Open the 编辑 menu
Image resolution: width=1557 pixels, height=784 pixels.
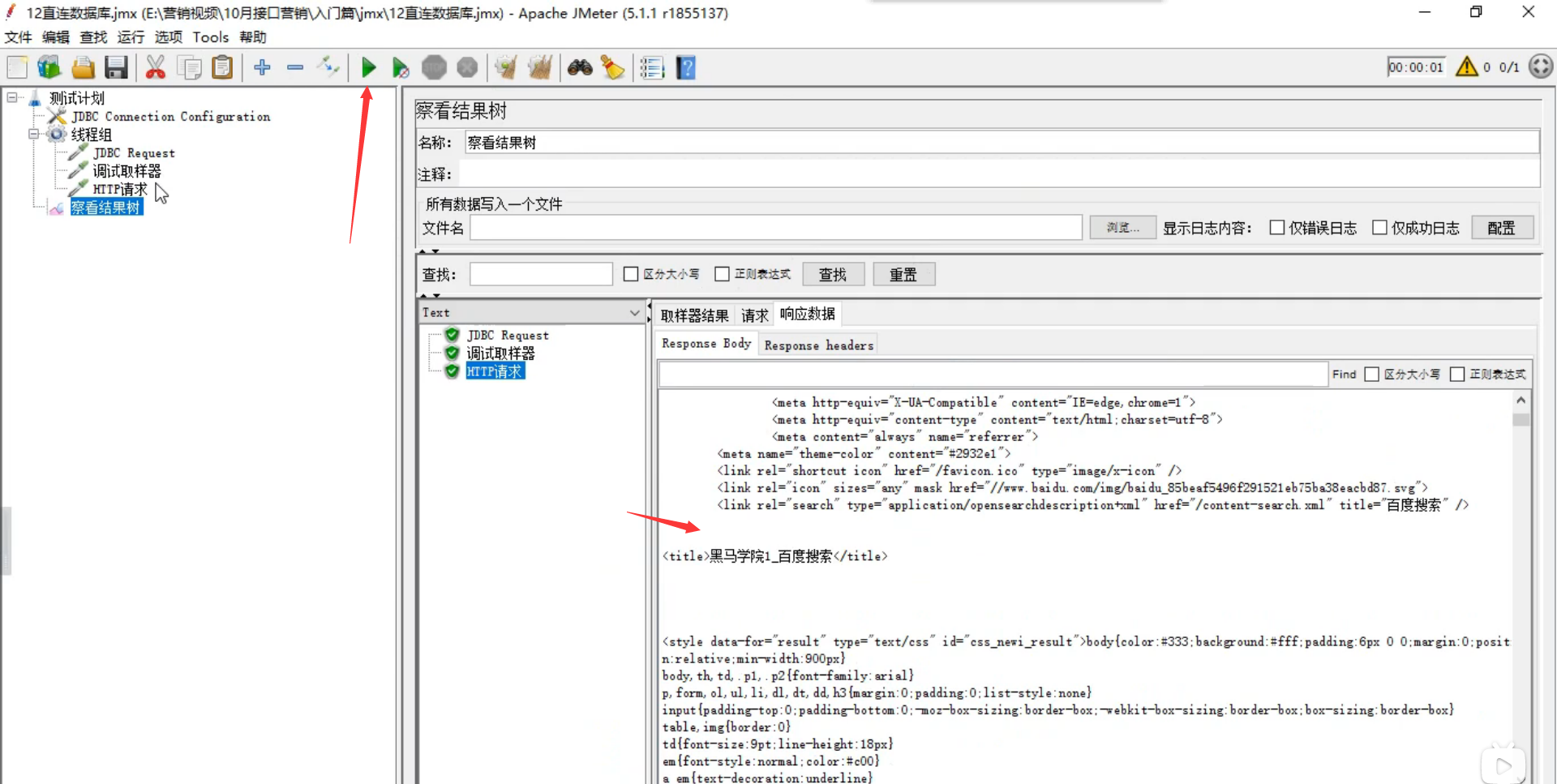[56, 37]
